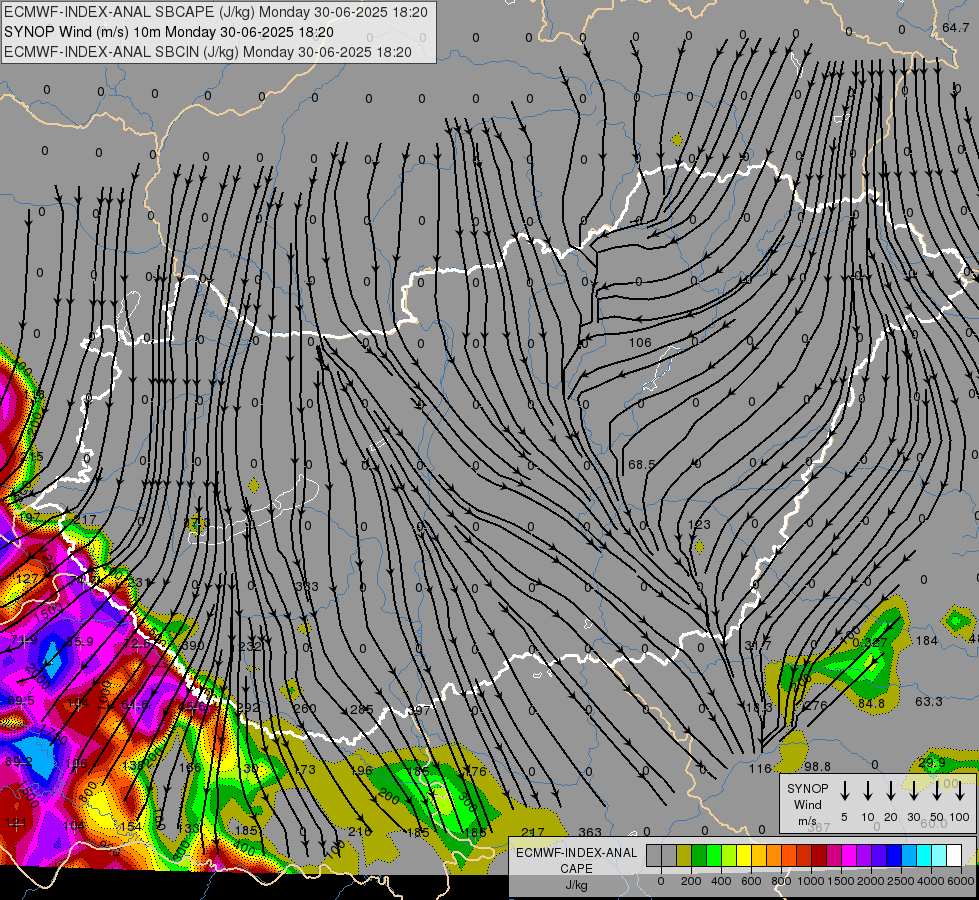Select the white 6000 J/kg legend swatch
This screenshot has width=979, height=900.
[954, 856]
